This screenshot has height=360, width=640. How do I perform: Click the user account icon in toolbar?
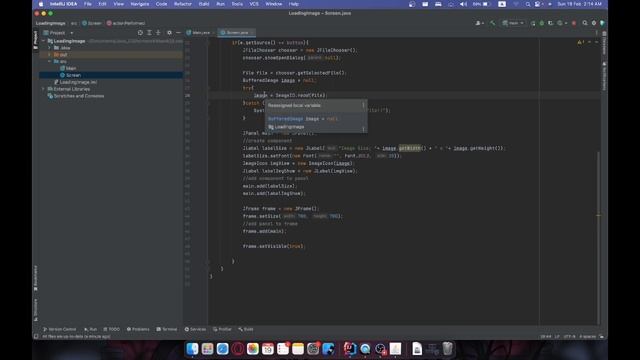(x=479, y=23)
